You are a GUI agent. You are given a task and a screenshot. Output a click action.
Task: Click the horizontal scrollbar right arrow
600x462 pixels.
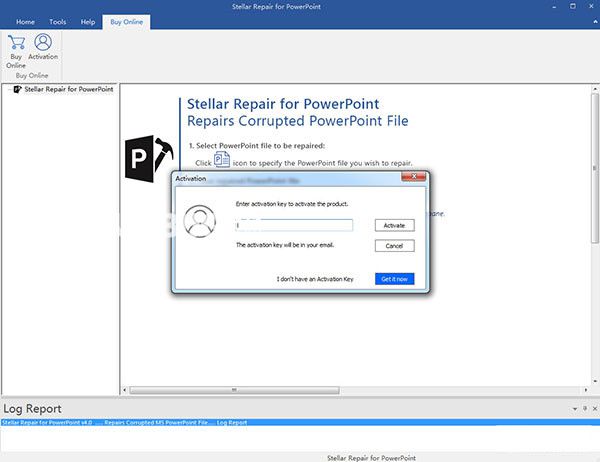click(586, 390)
